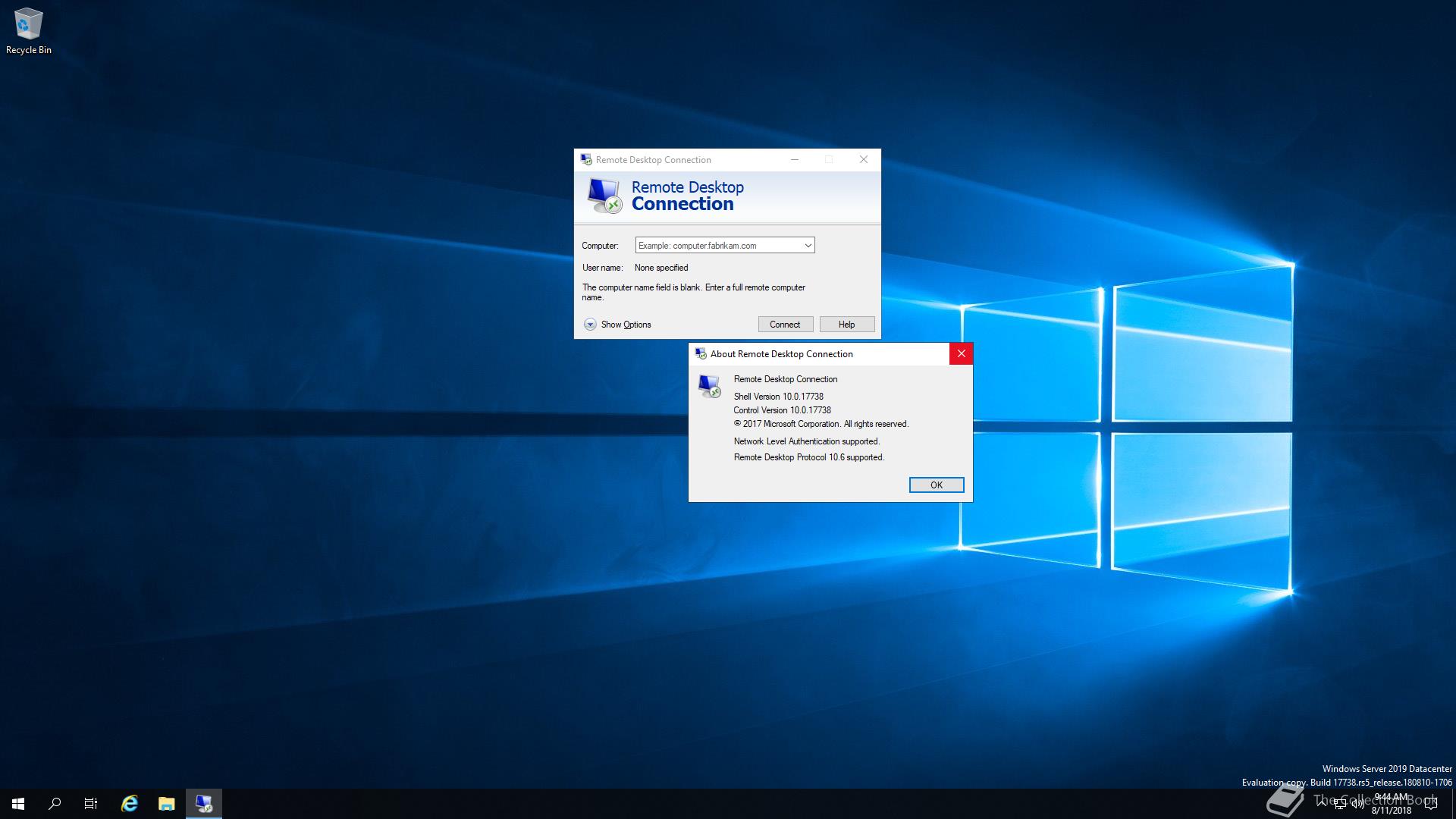The image size is (1456, 819).
Task: Click 'Remote Desktop Protocol 10.6 supported.' text
Action: tap(809, 457)
